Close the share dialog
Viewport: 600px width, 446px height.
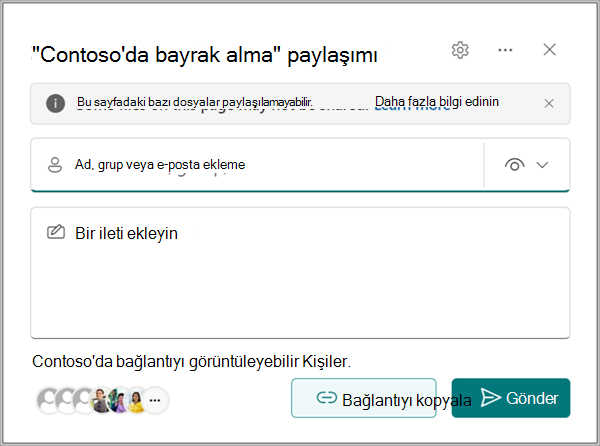tap(549, 49)
